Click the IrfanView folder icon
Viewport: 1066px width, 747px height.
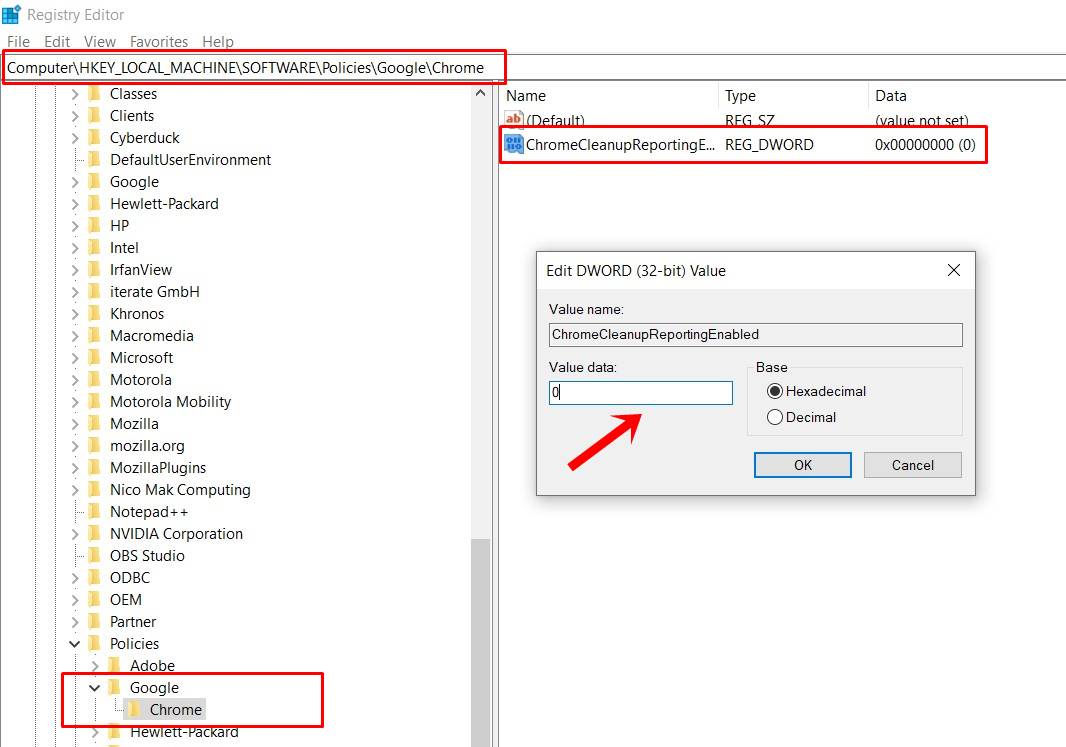(x=94, y=270)
